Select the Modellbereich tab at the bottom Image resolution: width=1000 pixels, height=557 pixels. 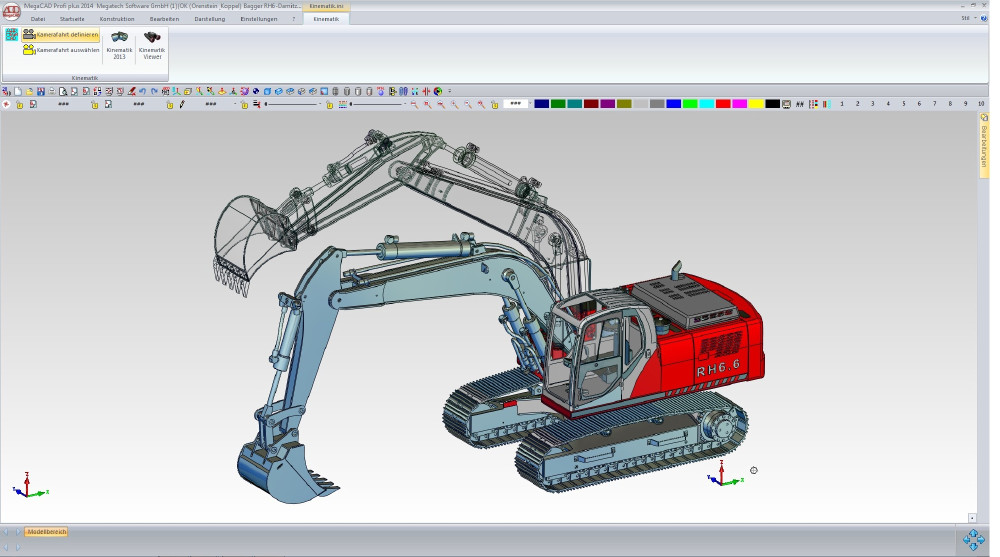click(x=47, y=531)
